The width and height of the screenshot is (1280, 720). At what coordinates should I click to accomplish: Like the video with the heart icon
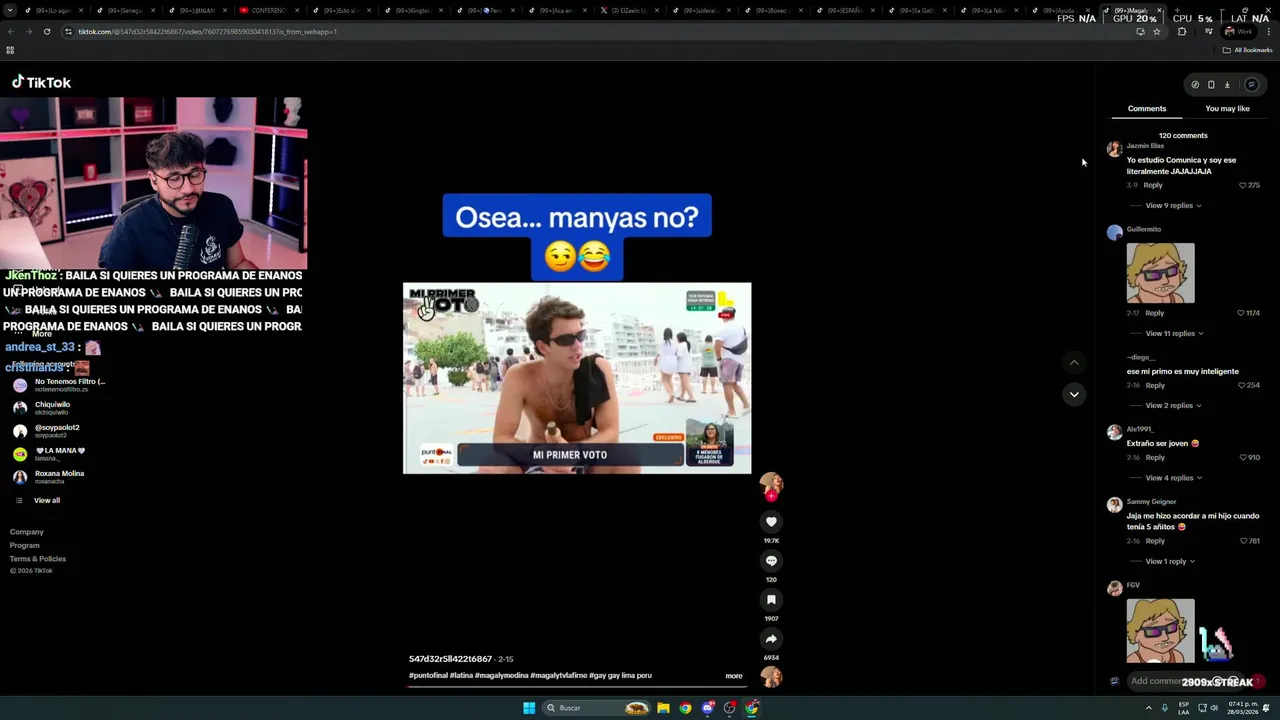(x=771, y=521)
